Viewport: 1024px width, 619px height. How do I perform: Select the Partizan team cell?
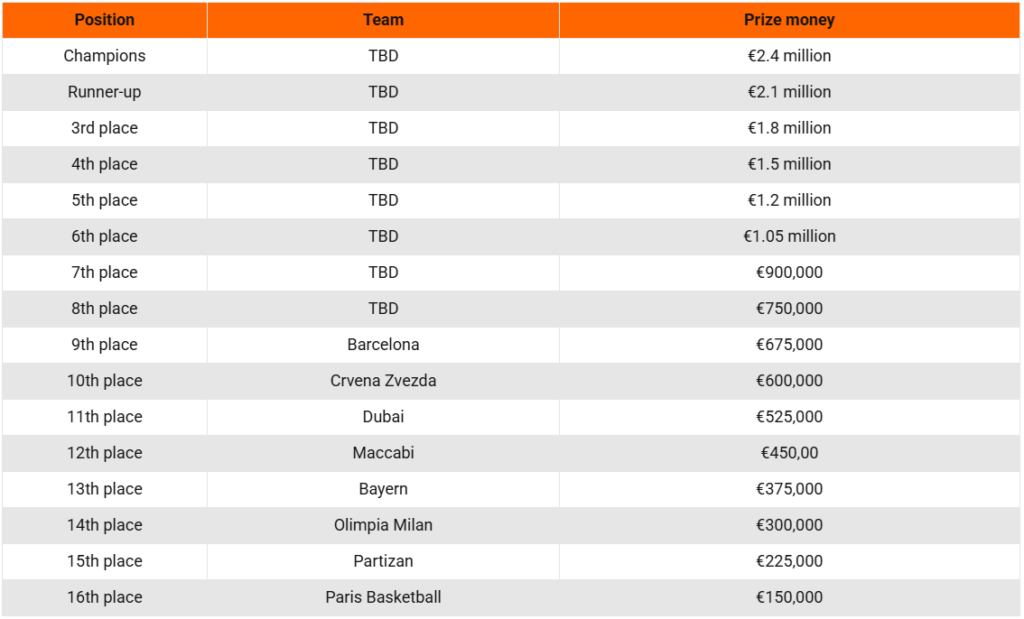(x=383, y=561)
